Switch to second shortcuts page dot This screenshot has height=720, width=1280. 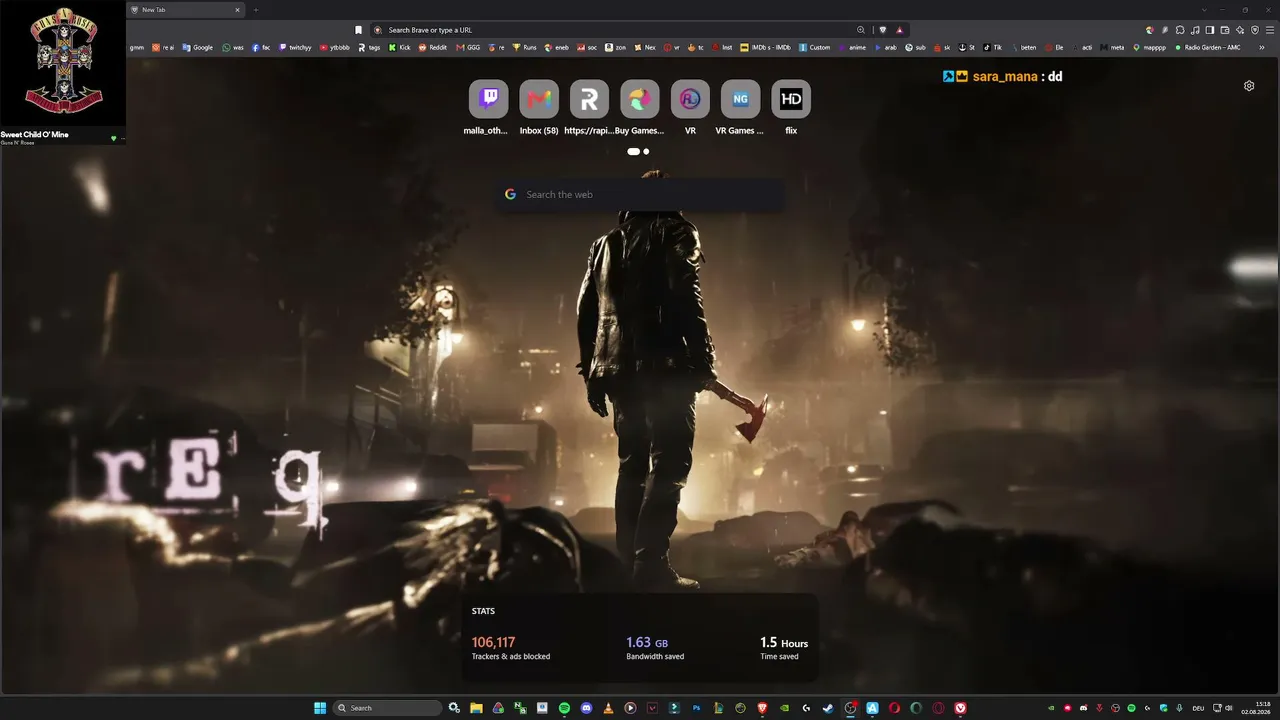pos(646,152)
